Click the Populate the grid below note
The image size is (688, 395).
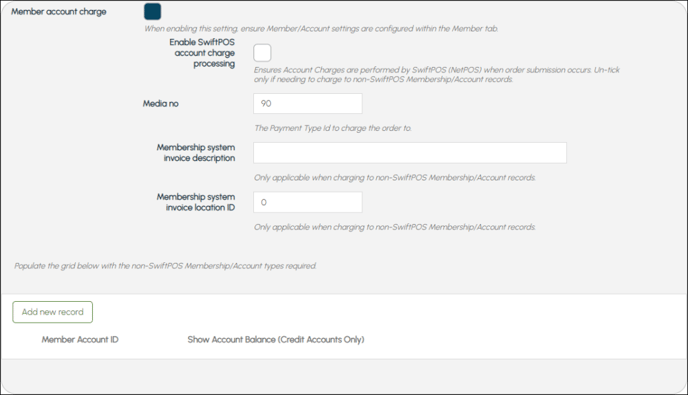[165, 266]
